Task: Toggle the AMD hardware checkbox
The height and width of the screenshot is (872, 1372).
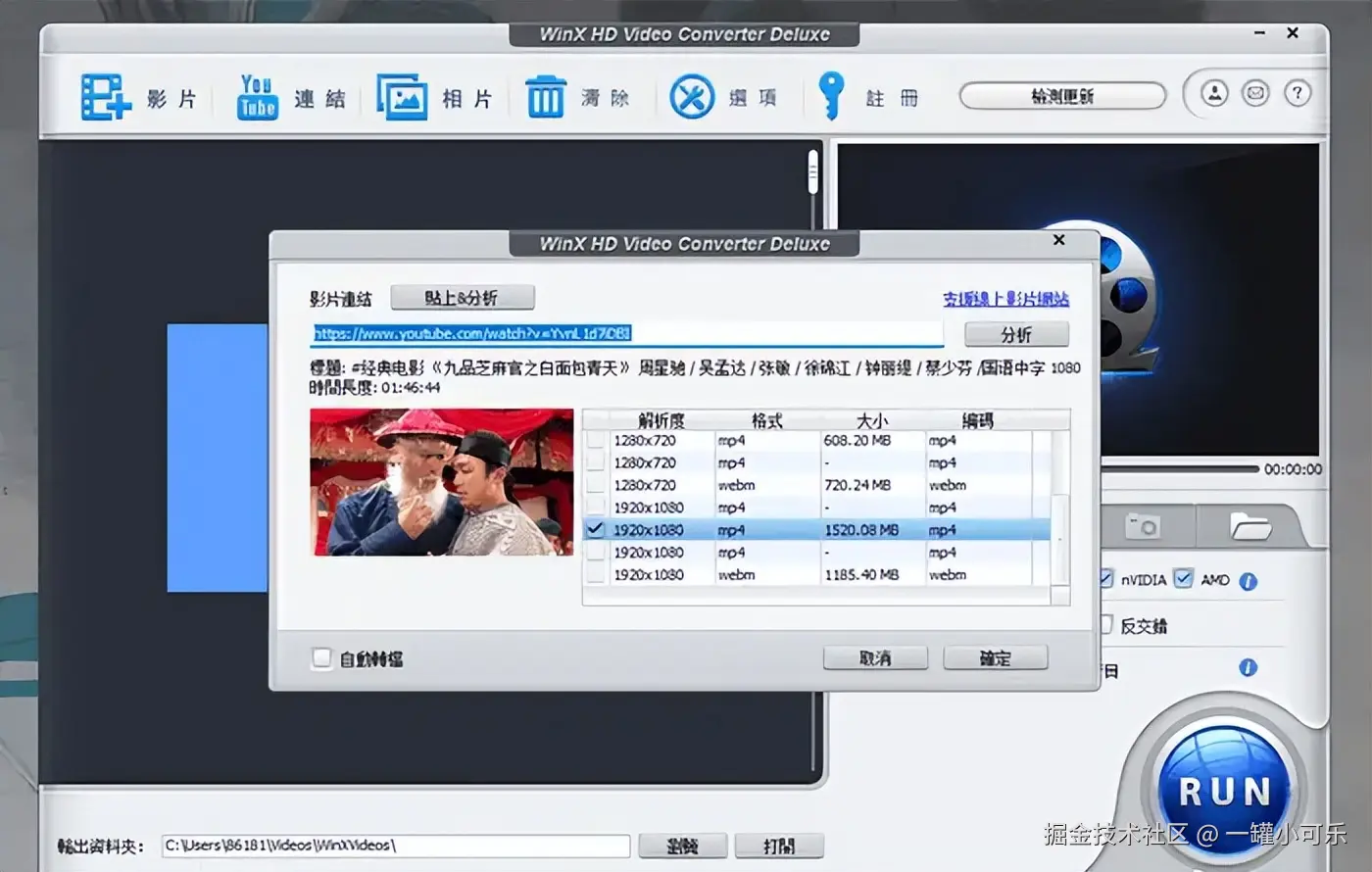Action: point(1184,578)
